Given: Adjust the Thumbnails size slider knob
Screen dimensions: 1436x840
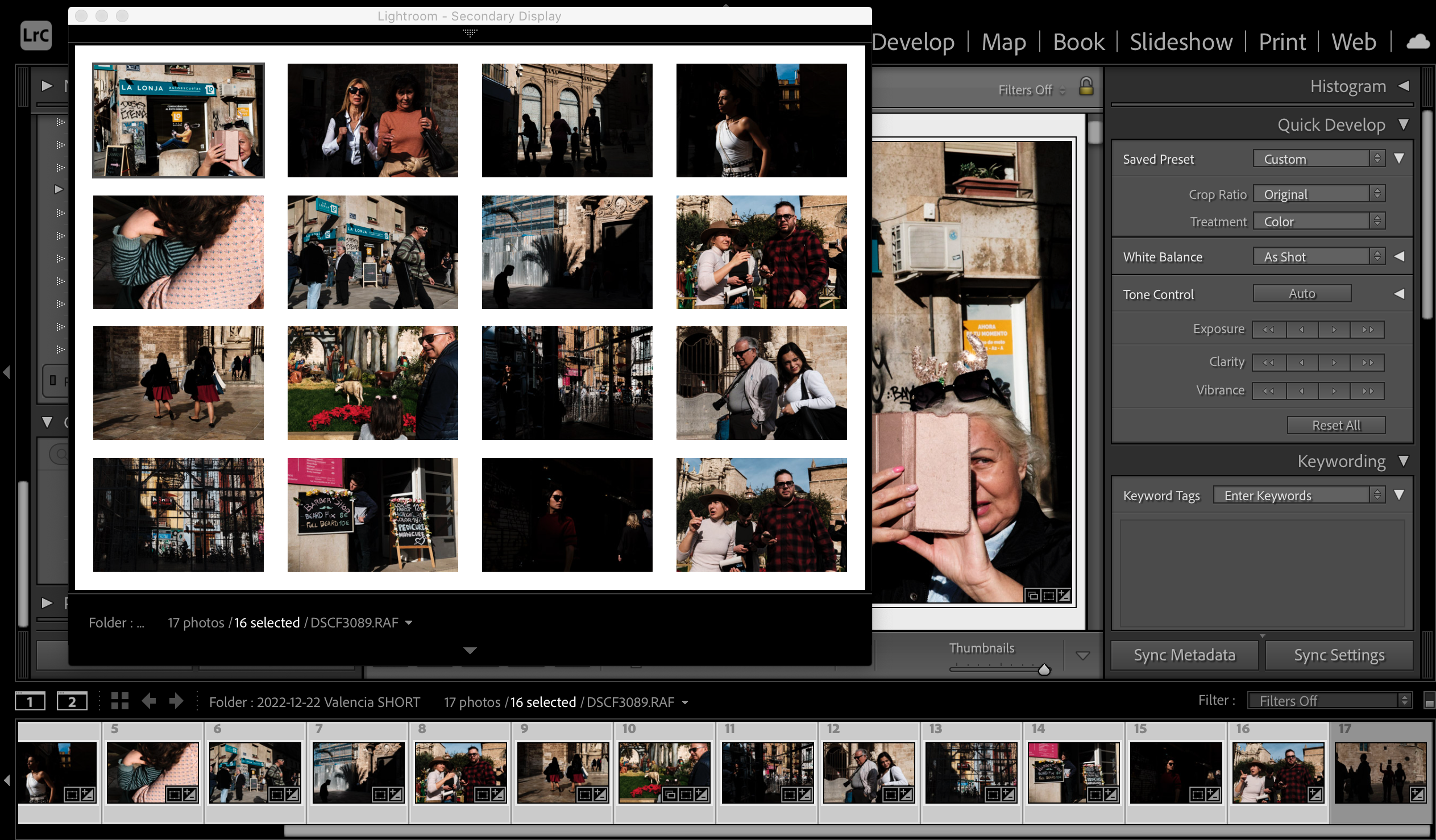Looking at the screenshot, I should [x=1044, y=670].
